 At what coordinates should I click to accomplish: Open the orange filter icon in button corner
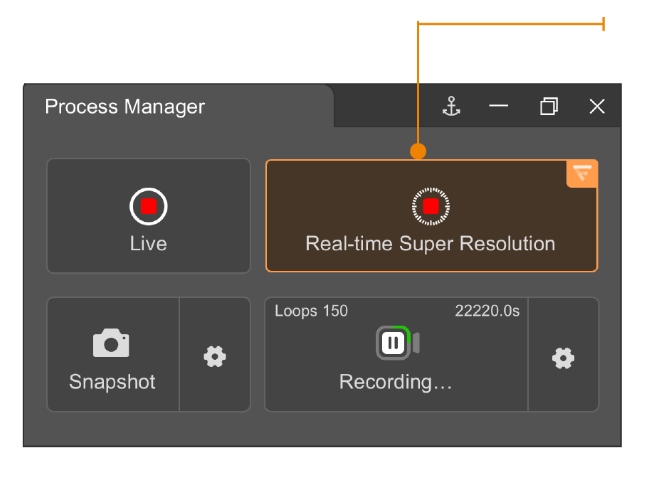pos(582,173)
